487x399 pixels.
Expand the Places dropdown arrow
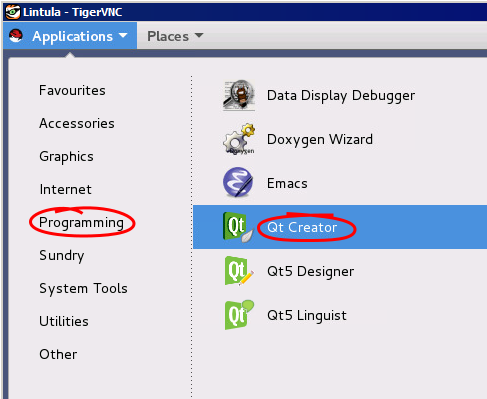coord(199,35)
